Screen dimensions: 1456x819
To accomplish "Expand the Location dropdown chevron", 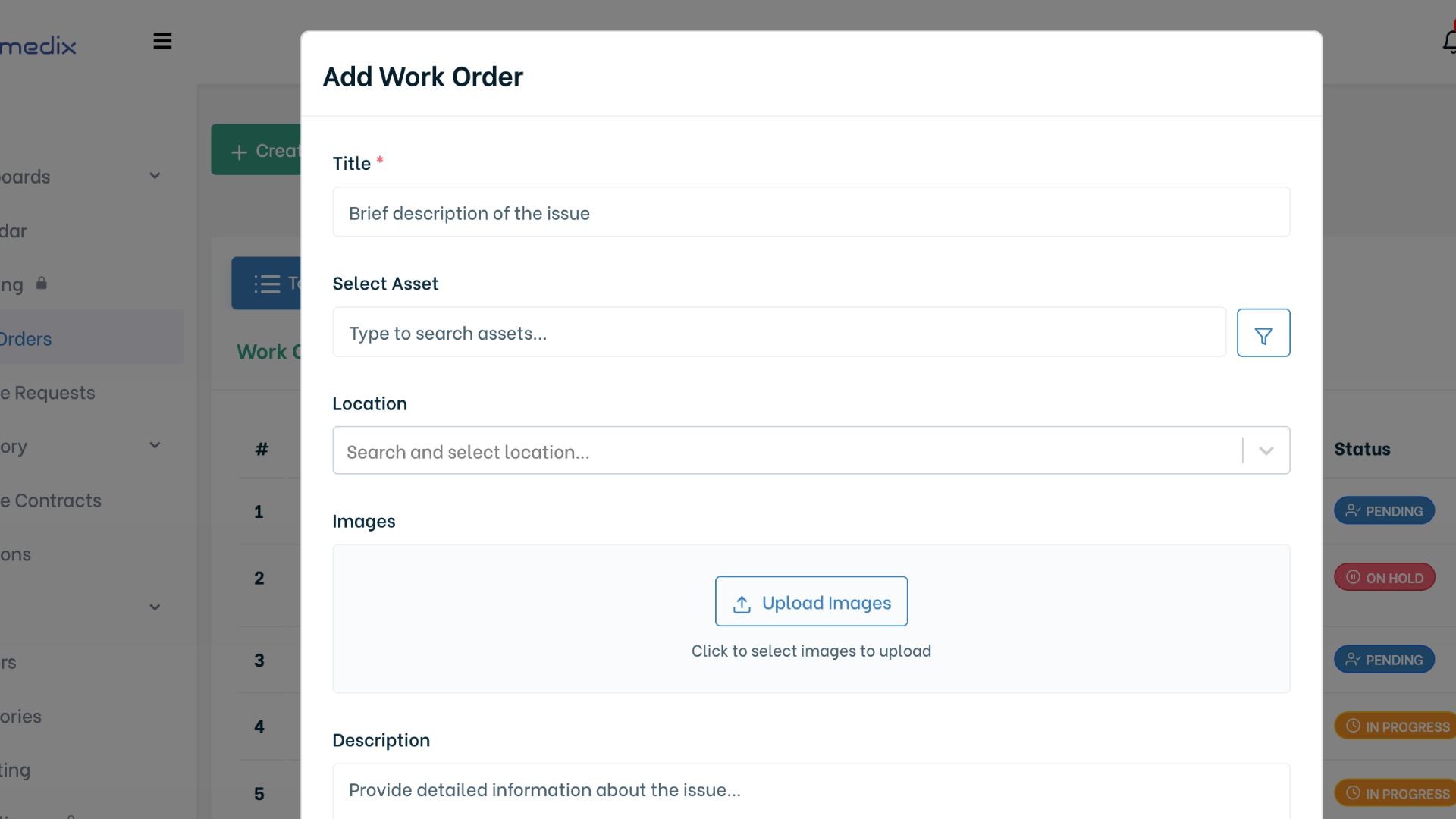I will [1266, 451].
